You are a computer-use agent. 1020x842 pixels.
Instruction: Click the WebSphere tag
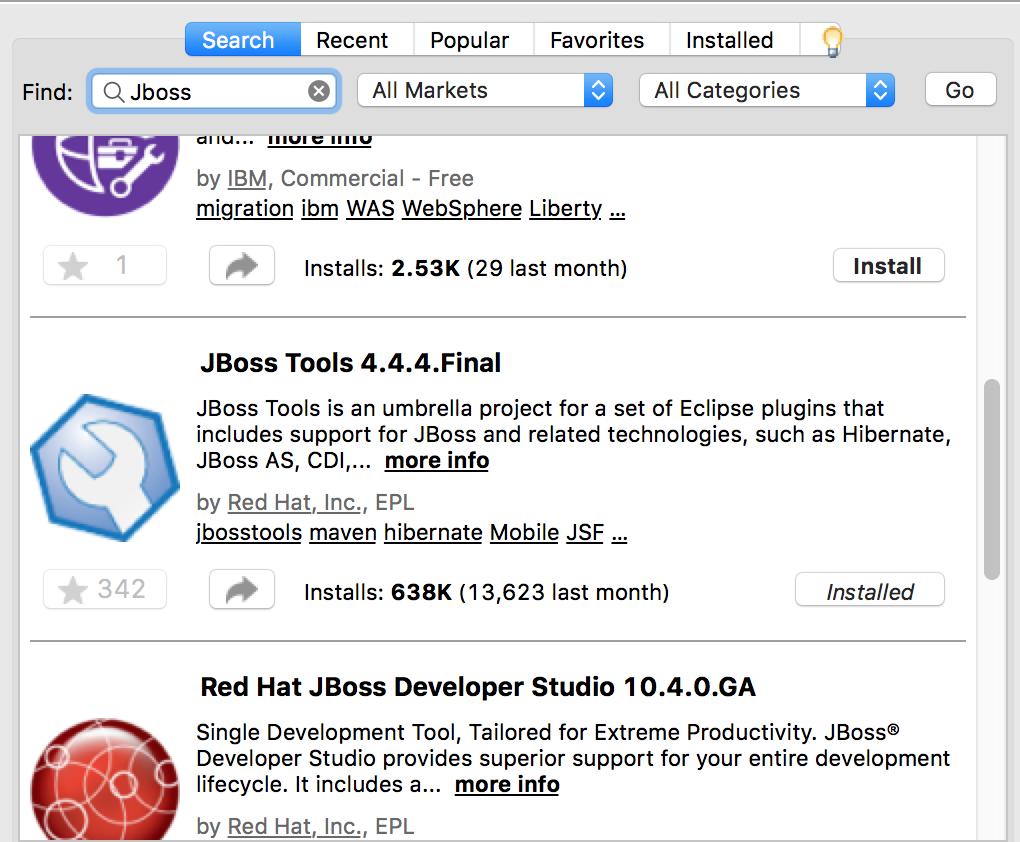click(462, 208)
